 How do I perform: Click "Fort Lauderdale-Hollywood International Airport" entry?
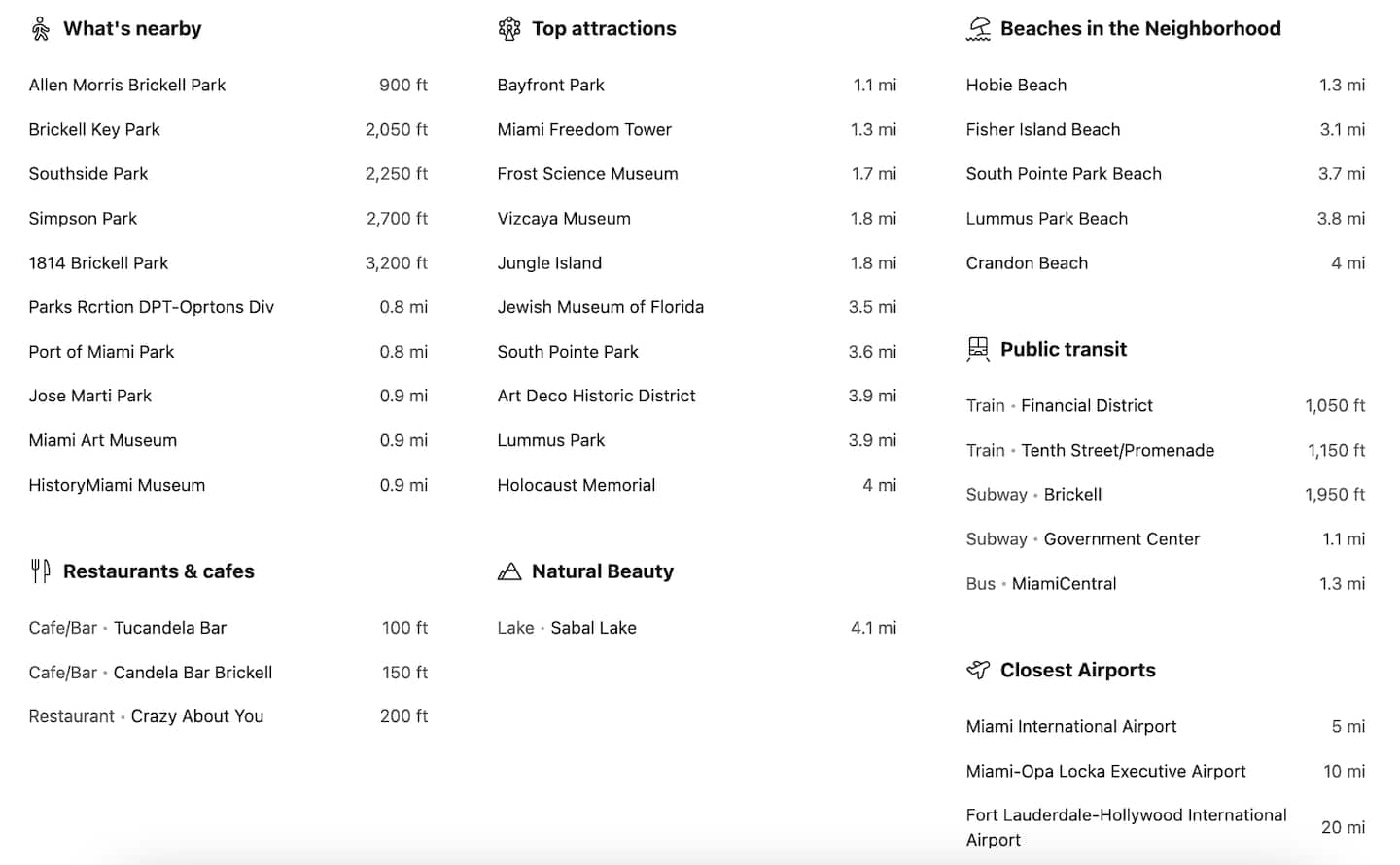point(1126,827)
